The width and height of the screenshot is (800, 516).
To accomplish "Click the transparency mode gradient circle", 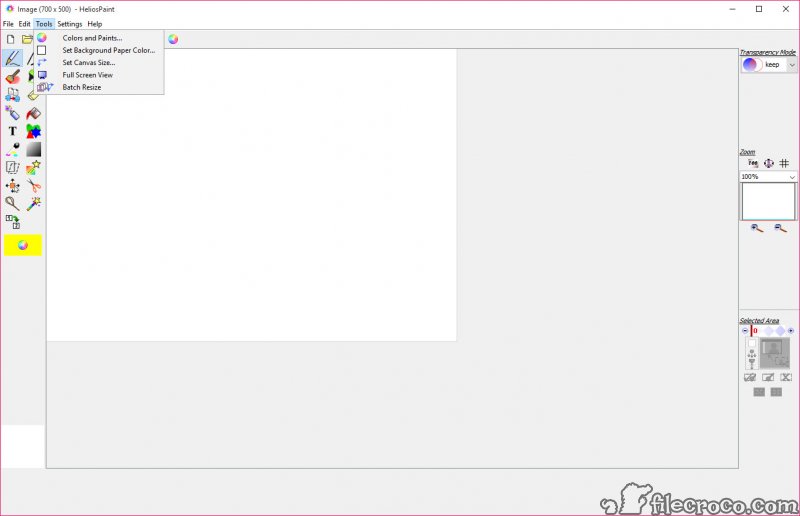I will (x=750, y=65).
